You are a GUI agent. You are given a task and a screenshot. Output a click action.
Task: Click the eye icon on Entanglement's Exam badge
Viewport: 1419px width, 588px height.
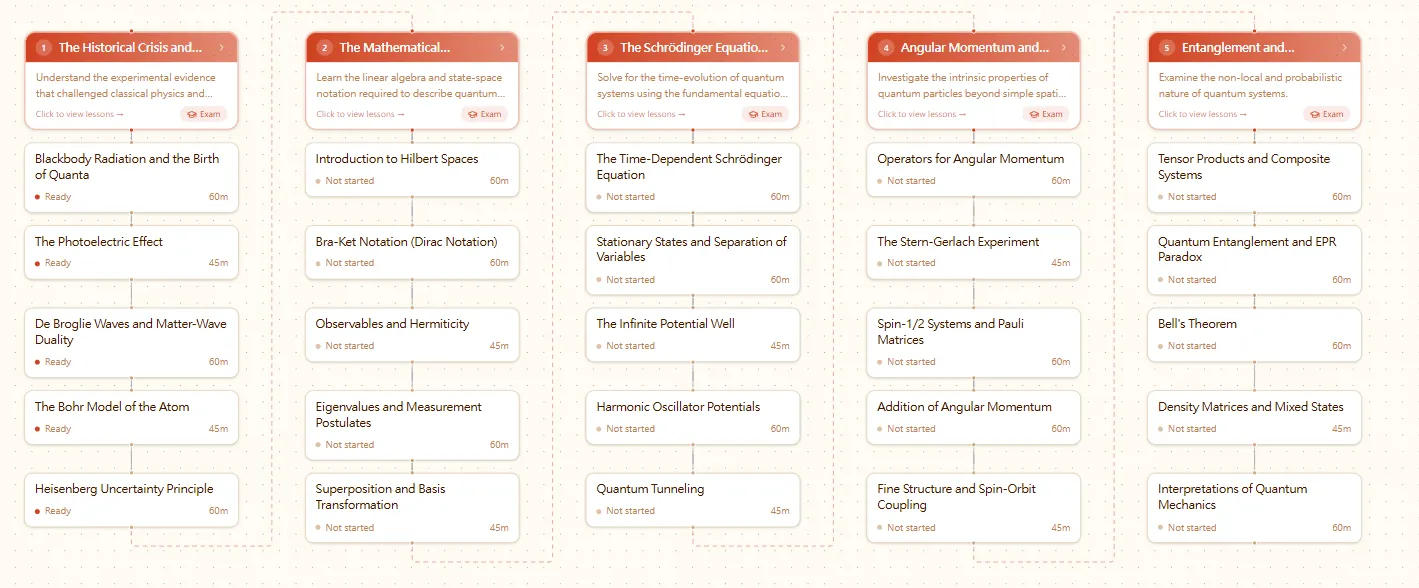[x=1315, y=114]
